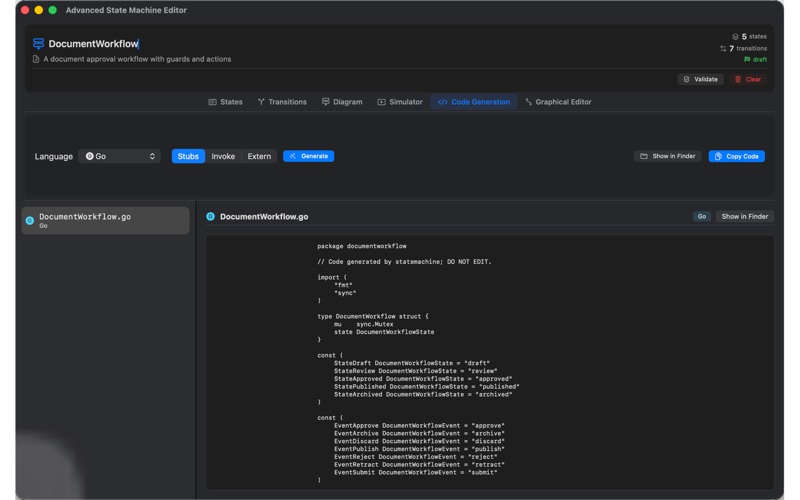Click the workflow description text

click(x=137, y=59)
